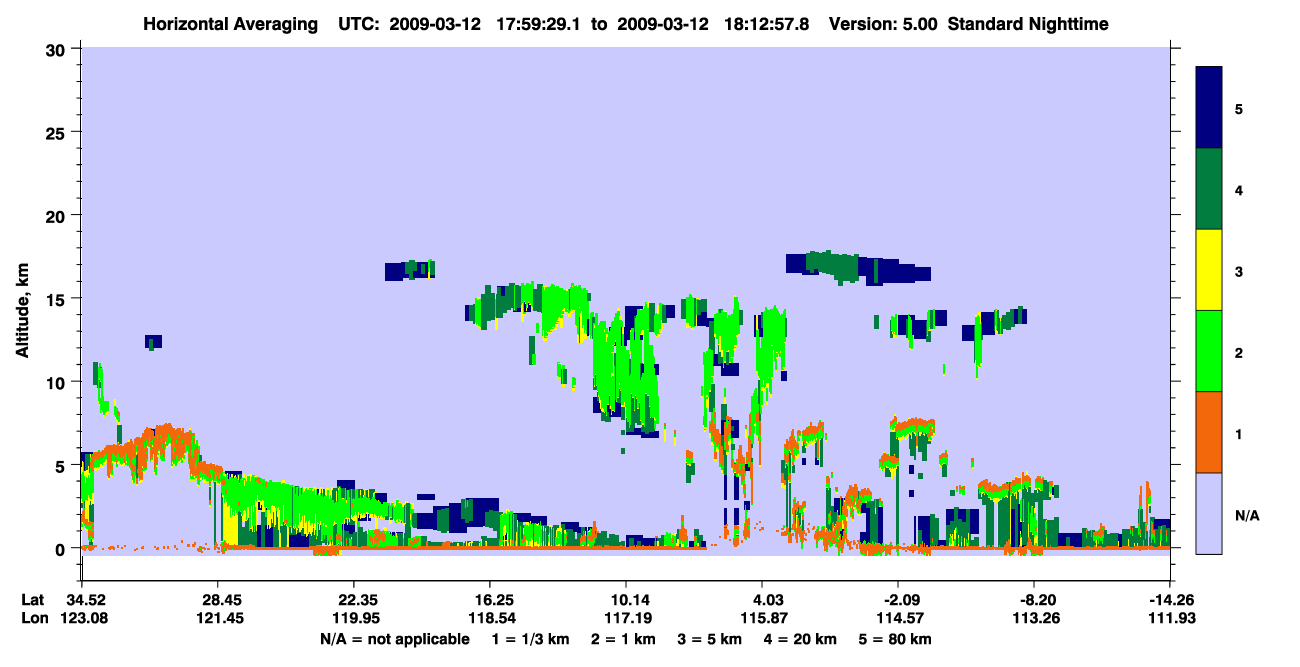This screenshot has height=667, width=1300.
Task: Click legend text '4 = 20 km'
Action: point(802,639)
